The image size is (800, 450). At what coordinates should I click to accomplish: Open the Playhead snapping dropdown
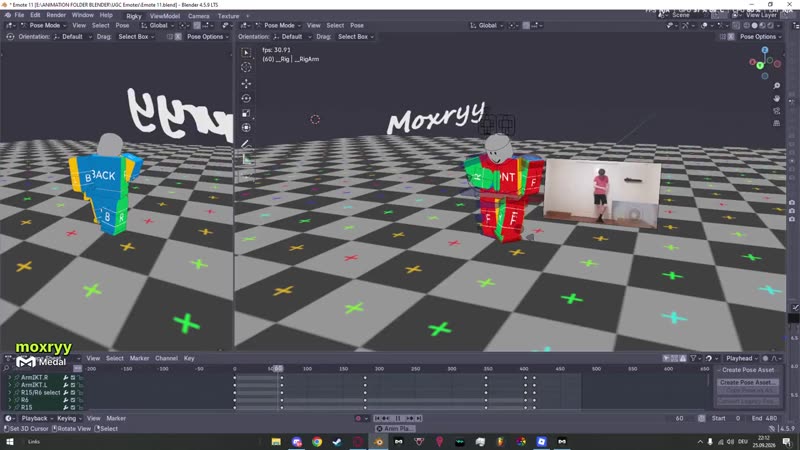(742, 358)
